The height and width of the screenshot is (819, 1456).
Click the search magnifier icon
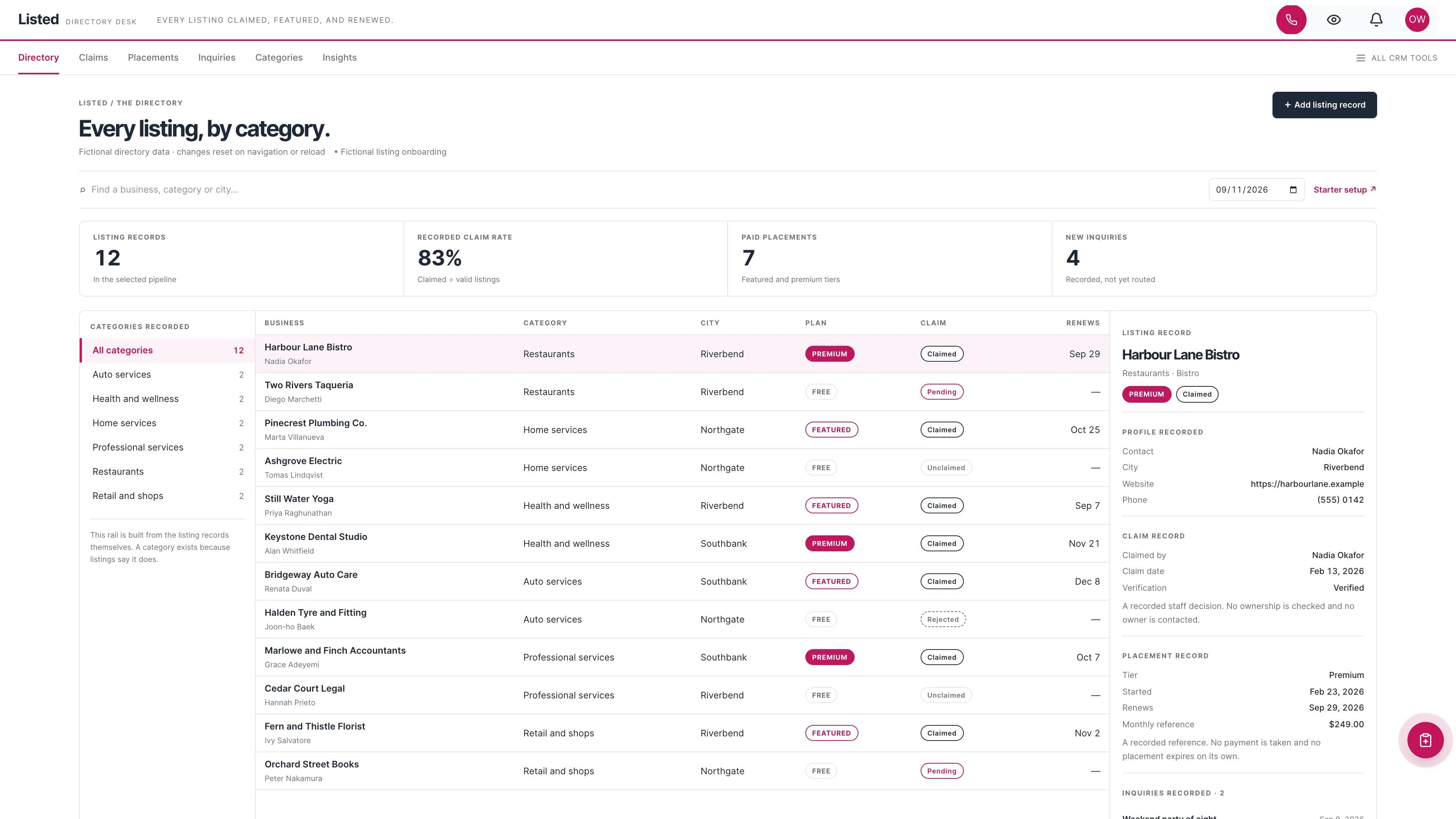coord(83,190)
